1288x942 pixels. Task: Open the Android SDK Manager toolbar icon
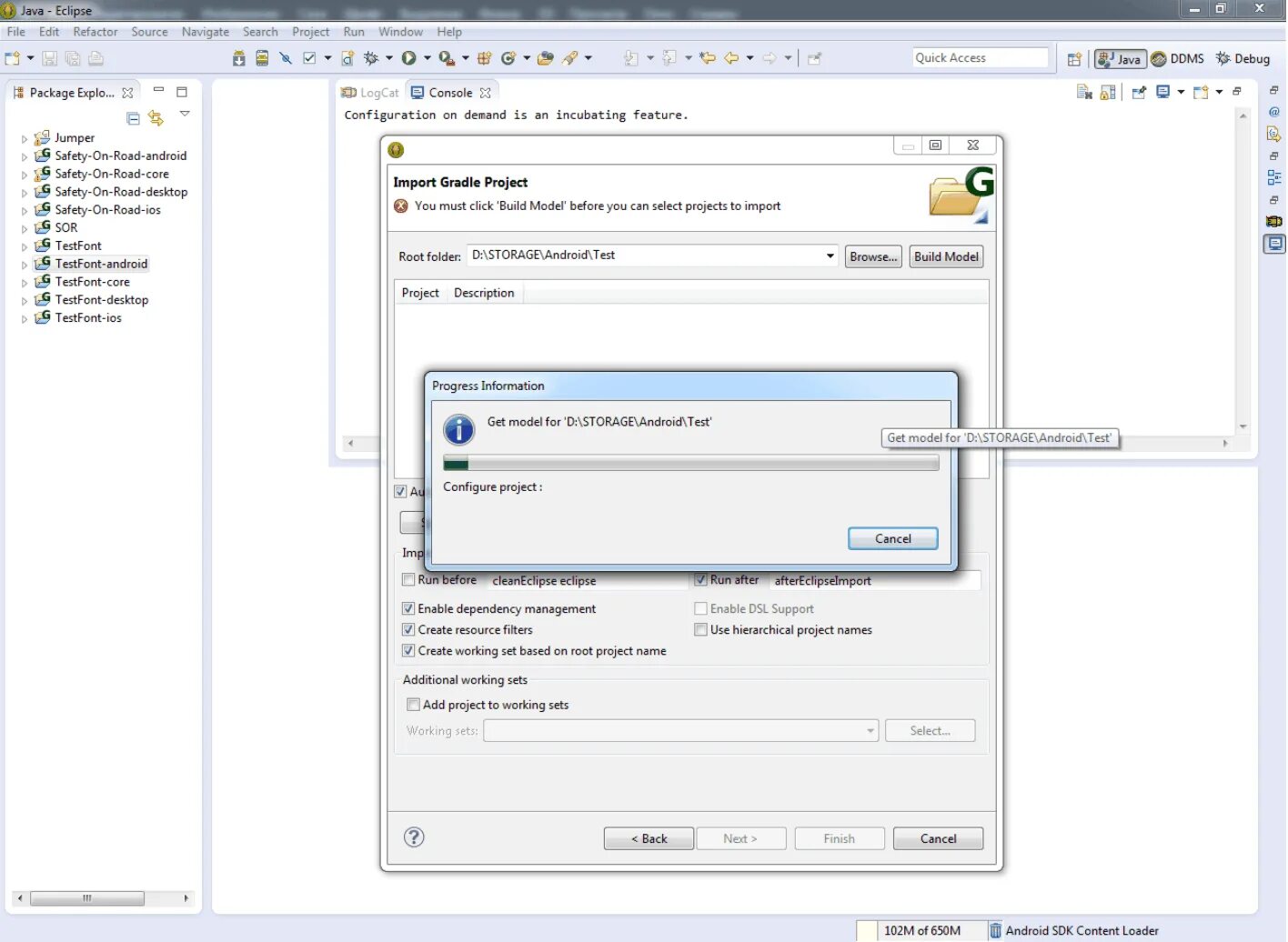pos(238,58)
